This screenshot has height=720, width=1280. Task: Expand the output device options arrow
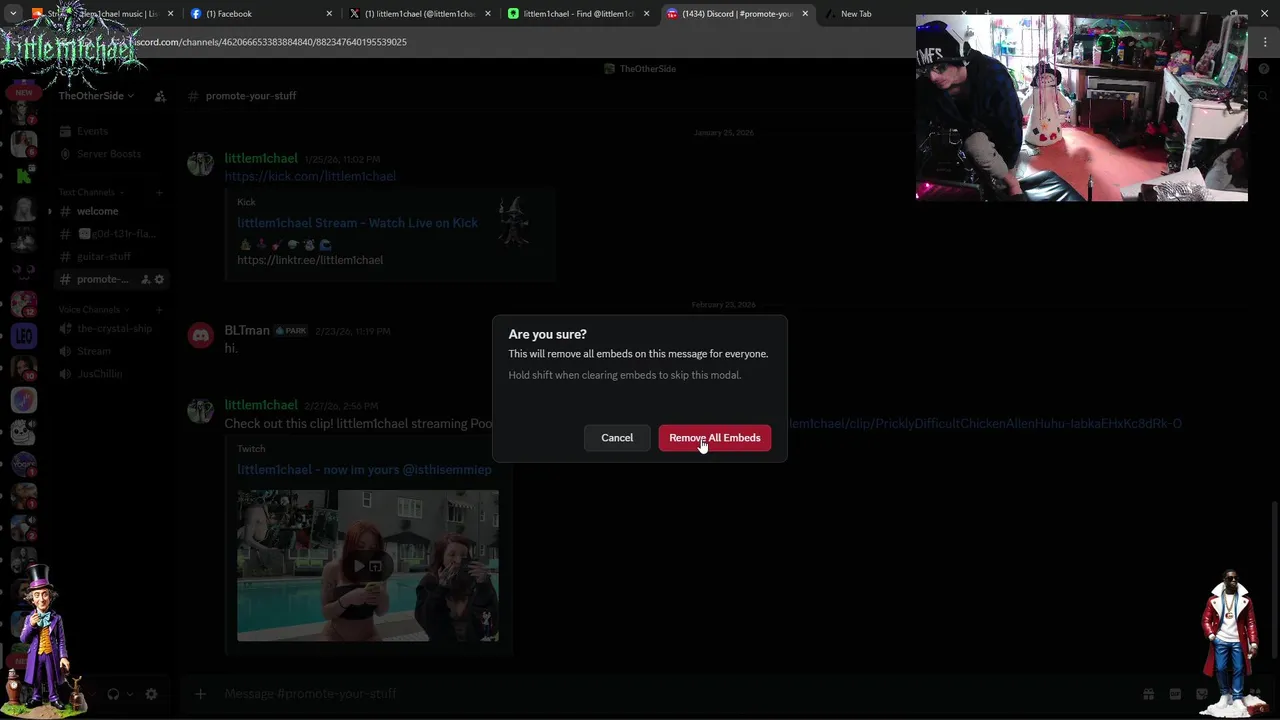129,694
